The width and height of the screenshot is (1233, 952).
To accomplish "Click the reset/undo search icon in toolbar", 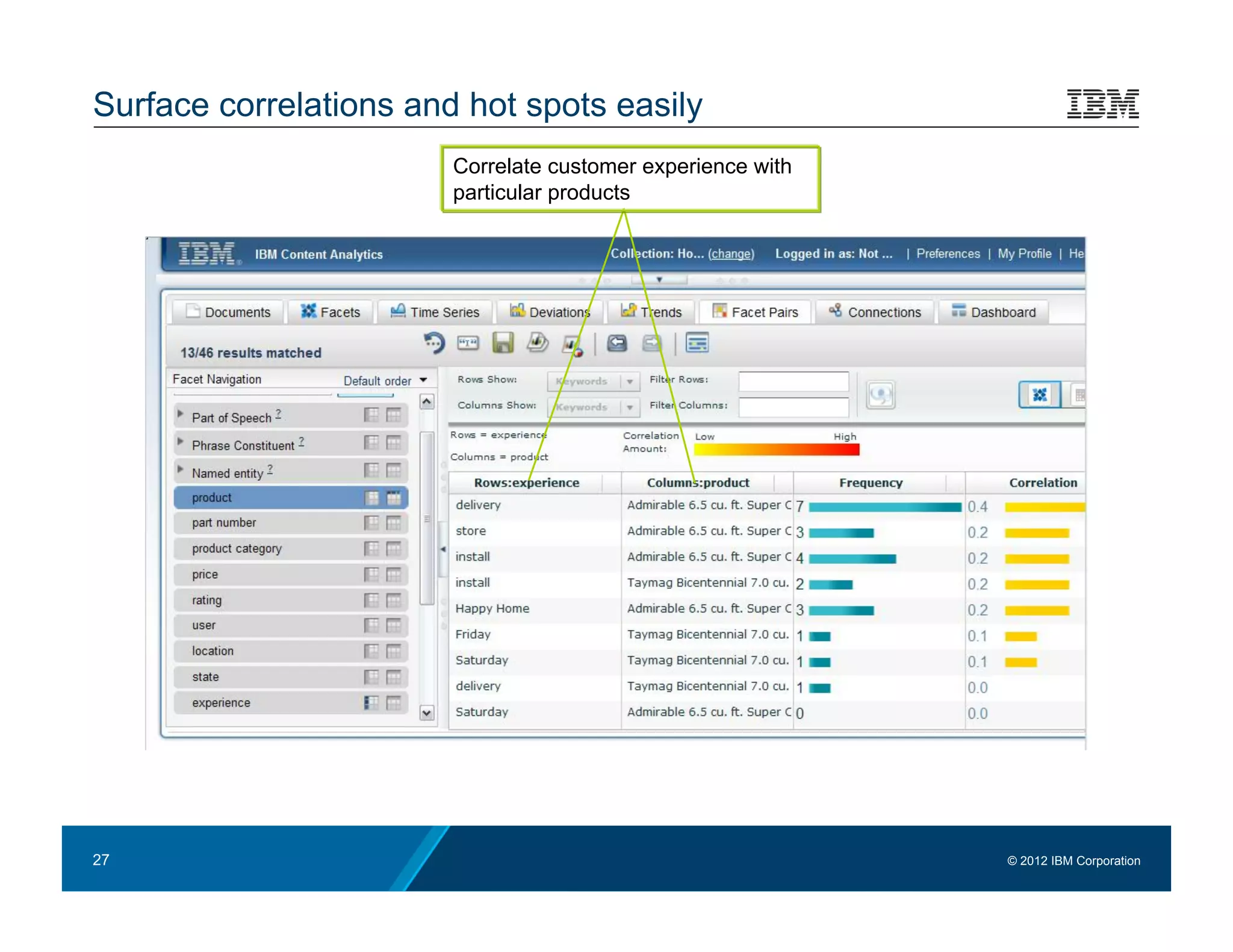I will (x=433, y=343).
